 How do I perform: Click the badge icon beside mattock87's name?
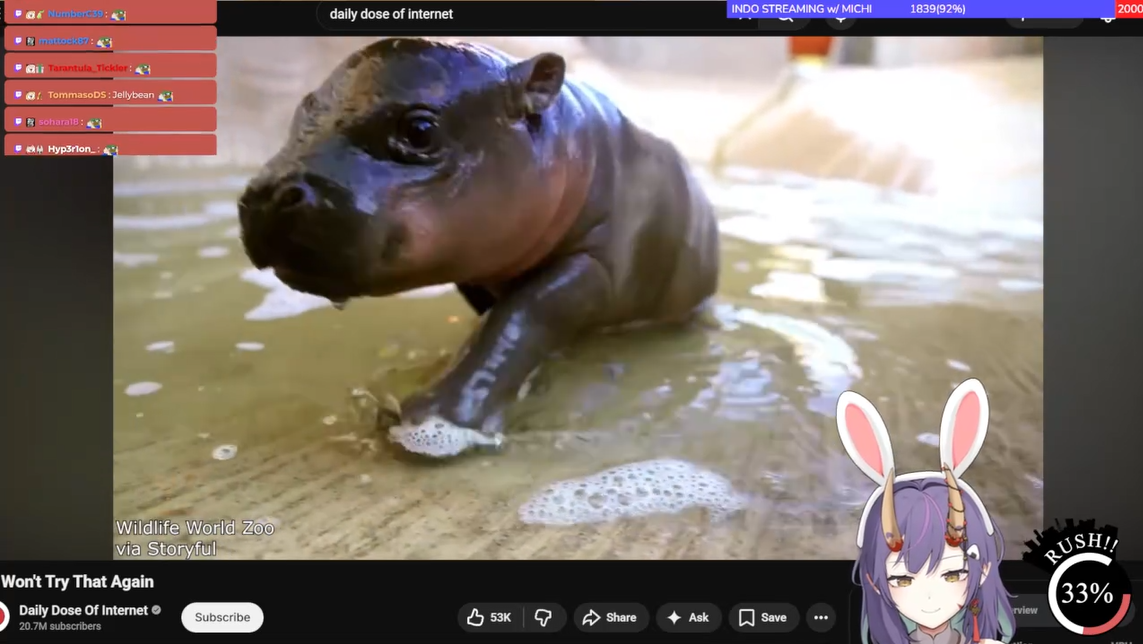tap(31, 42)
